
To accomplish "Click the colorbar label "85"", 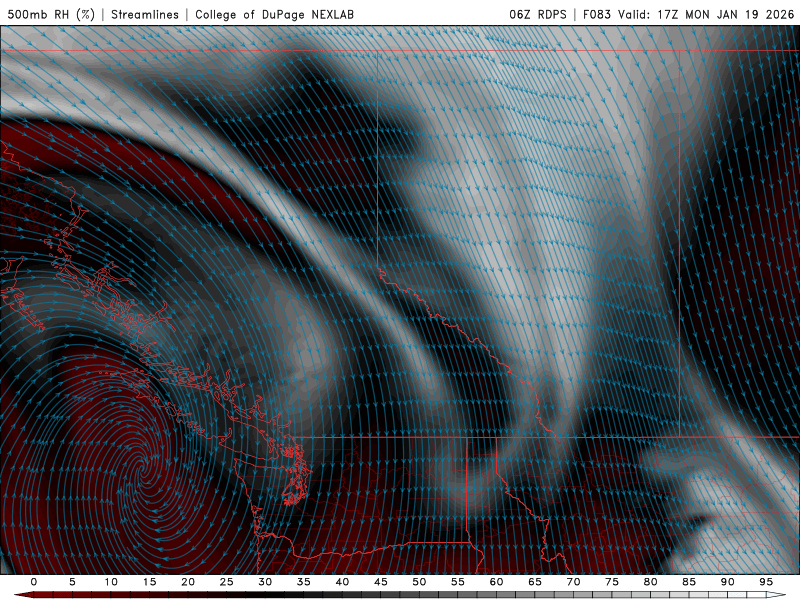I will click(689, 582).
